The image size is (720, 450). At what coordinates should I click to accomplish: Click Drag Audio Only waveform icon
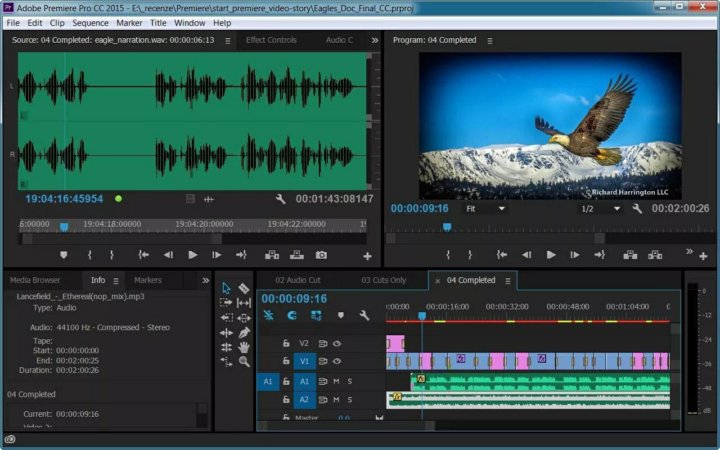tap(208, 199)
